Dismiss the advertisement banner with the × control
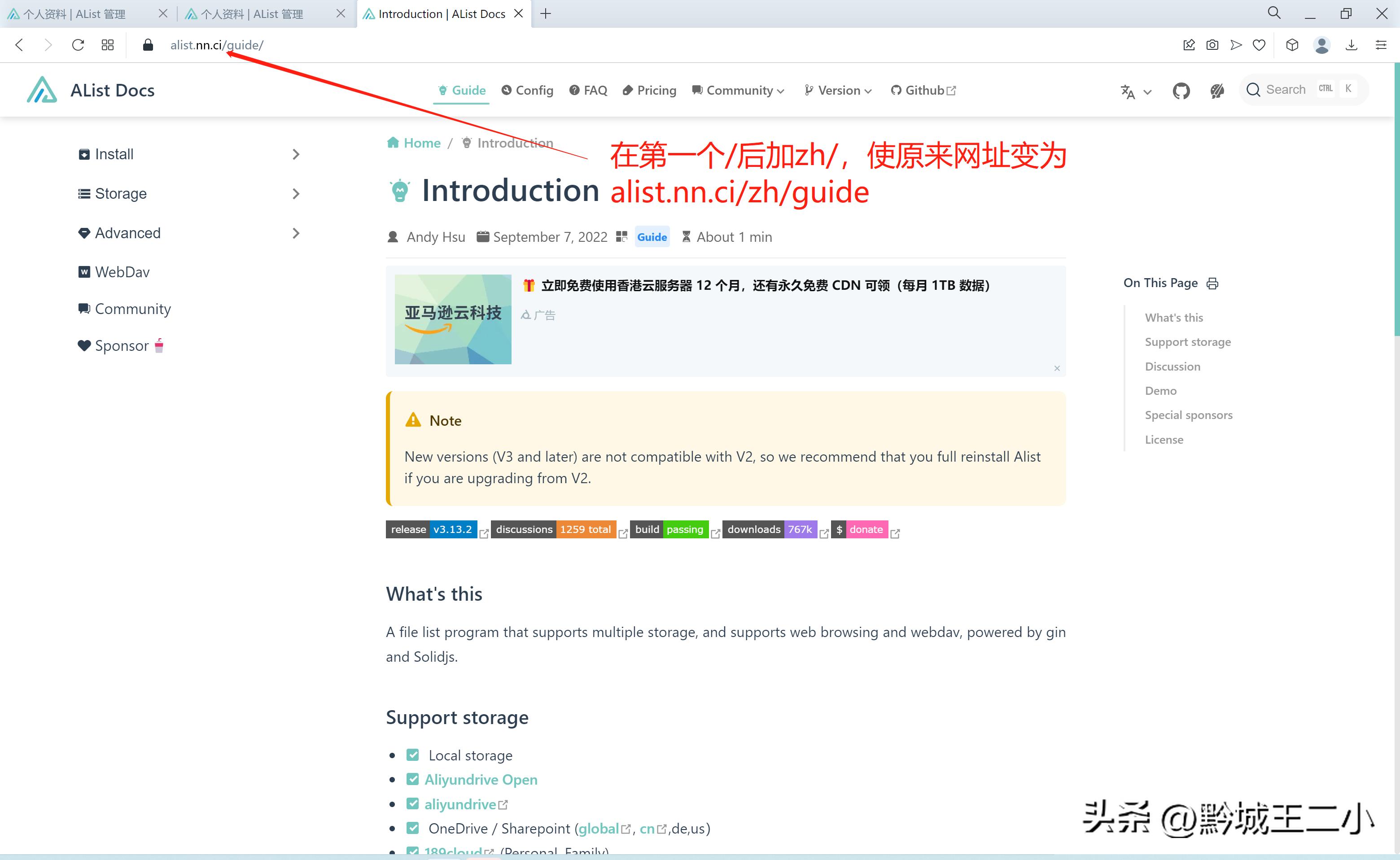The width and height of the screenshot is (1400, 860). coord(1057,368)
